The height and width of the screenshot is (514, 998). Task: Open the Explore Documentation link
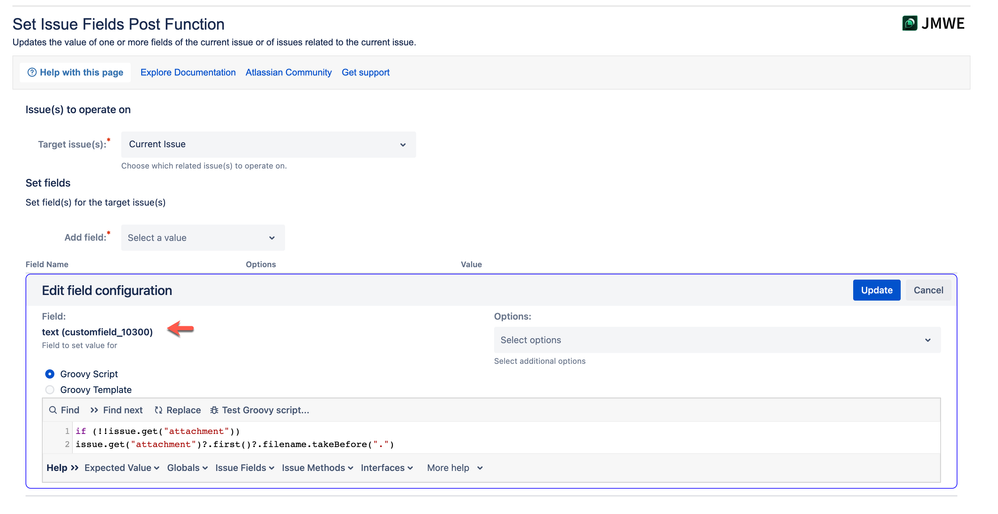click(x=188, y=72)
